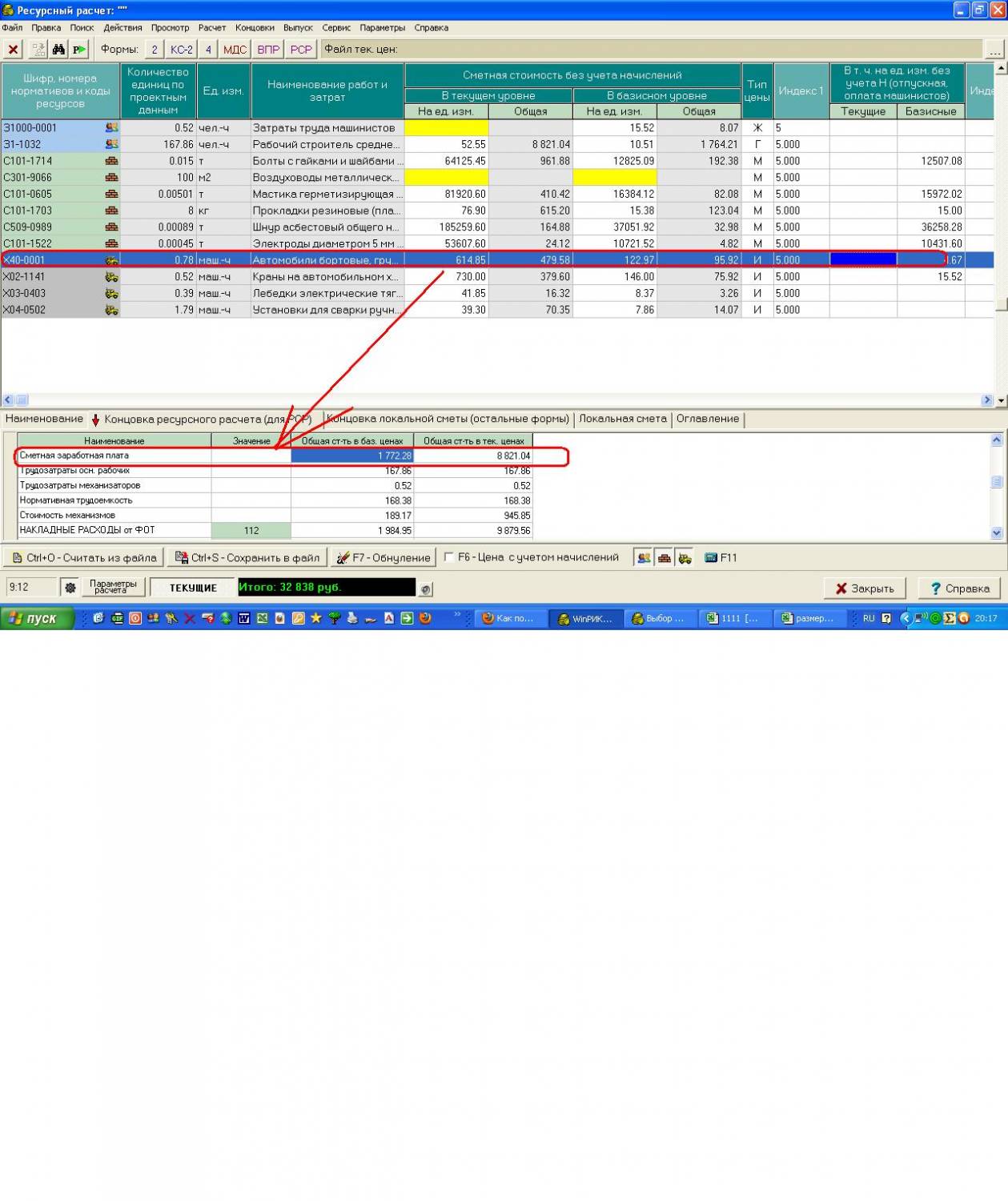The height and width of the screenshot is (1201, 1008).
Task: Open Windows Пуск start button
Action: pyautogui.click(x=38, y=618)
